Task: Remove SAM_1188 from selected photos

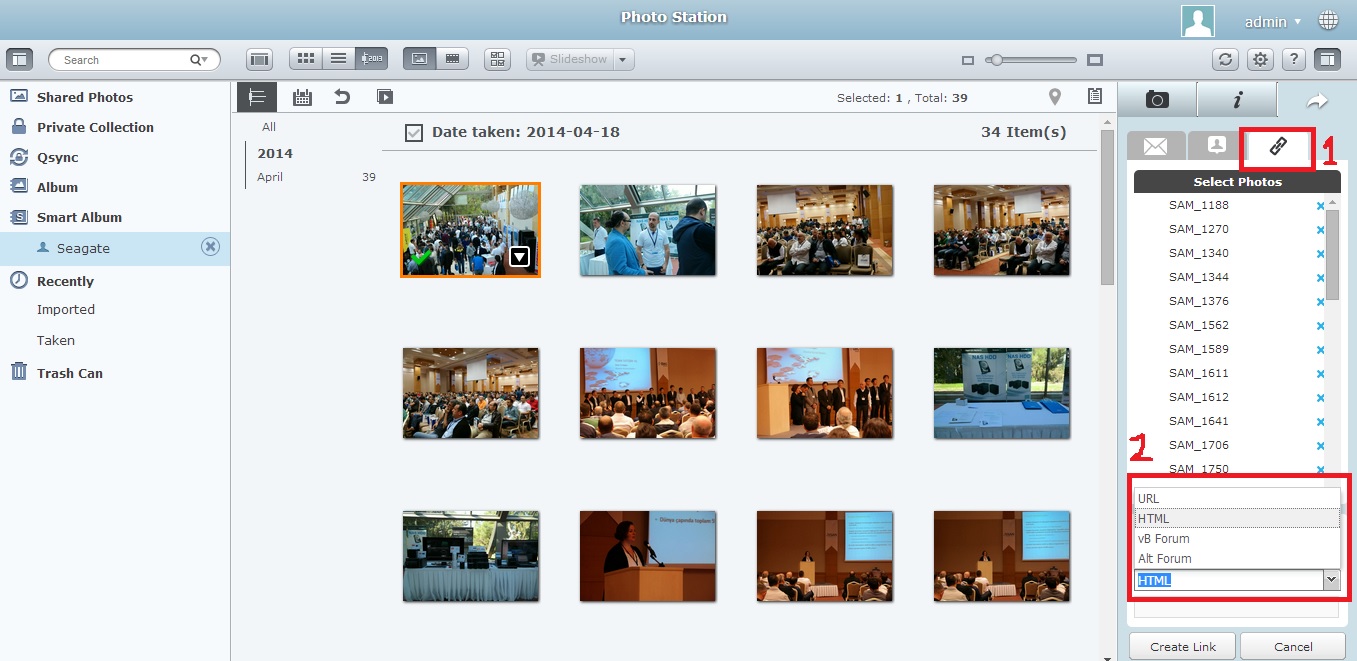Action: (x=1320, y=206)
